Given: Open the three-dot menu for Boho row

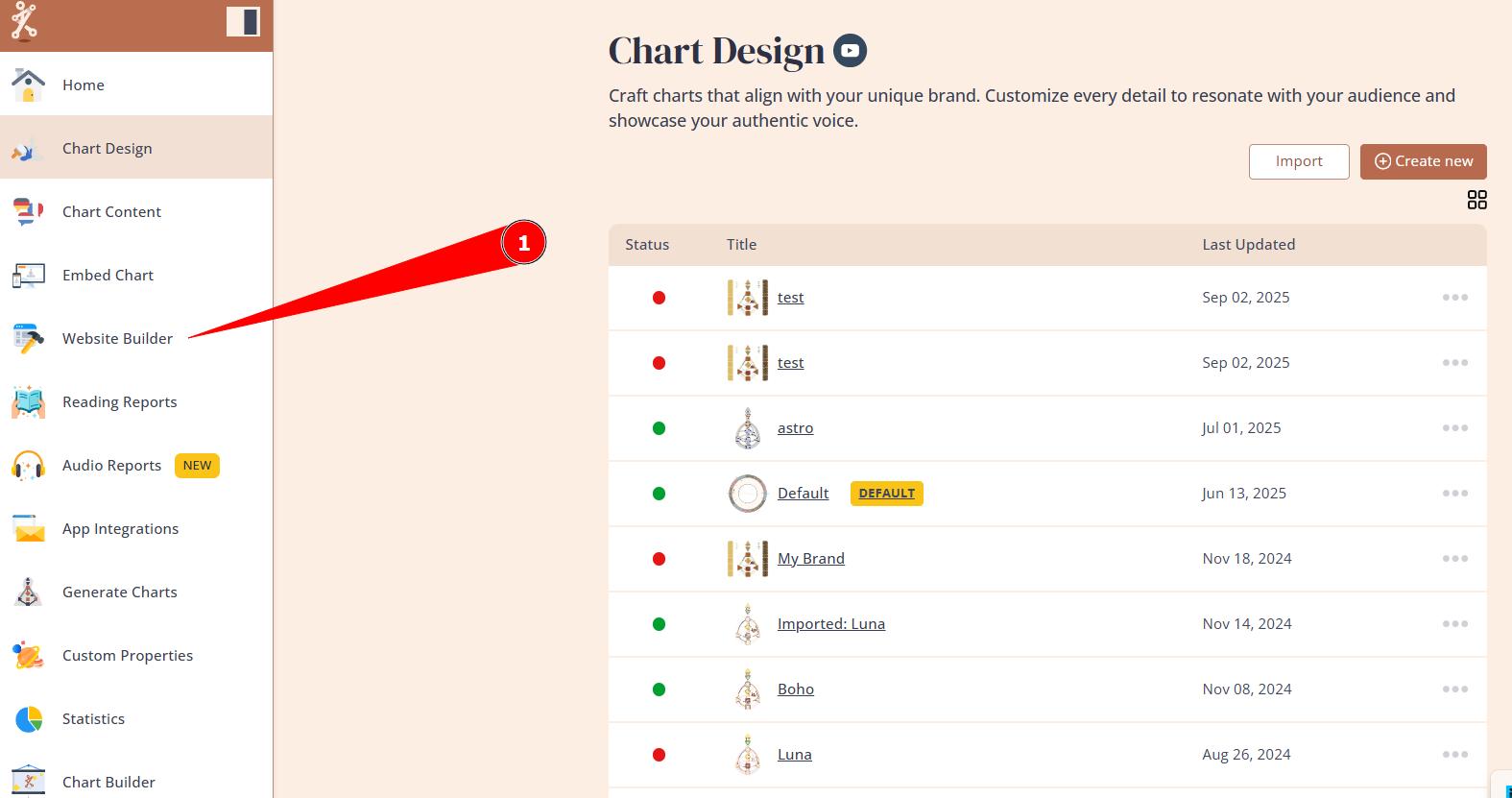Looking at the screenshot, I should click(x=1454, y=689).
